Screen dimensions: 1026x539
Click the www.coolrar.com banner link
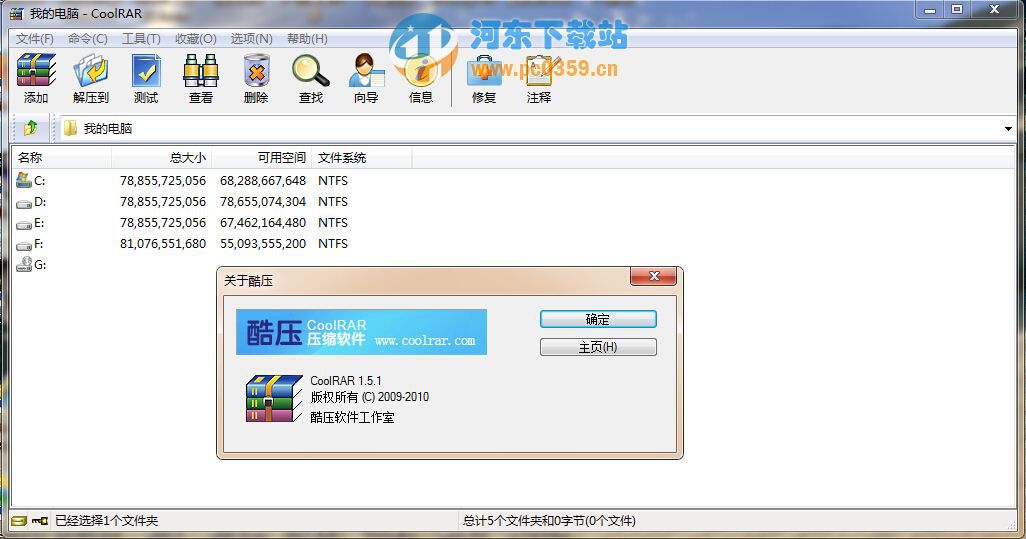tap(425, 341)
